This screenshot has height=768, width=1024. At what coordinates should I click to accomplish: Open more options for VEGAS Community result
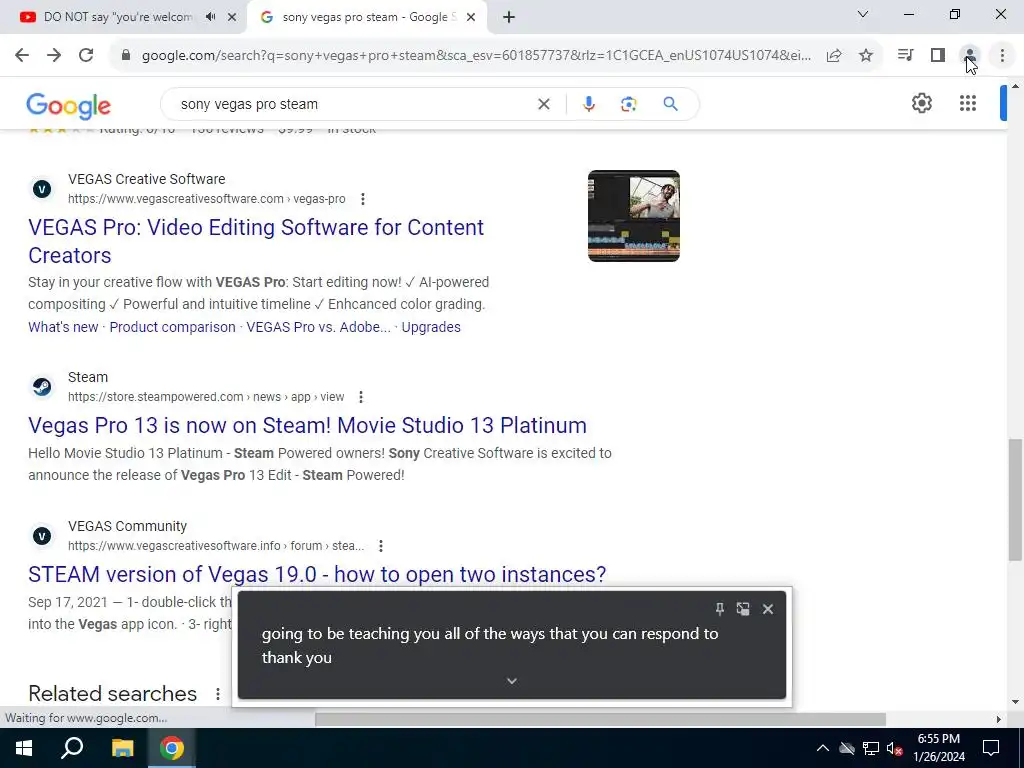pyautogui.click(x=380, y=545)
